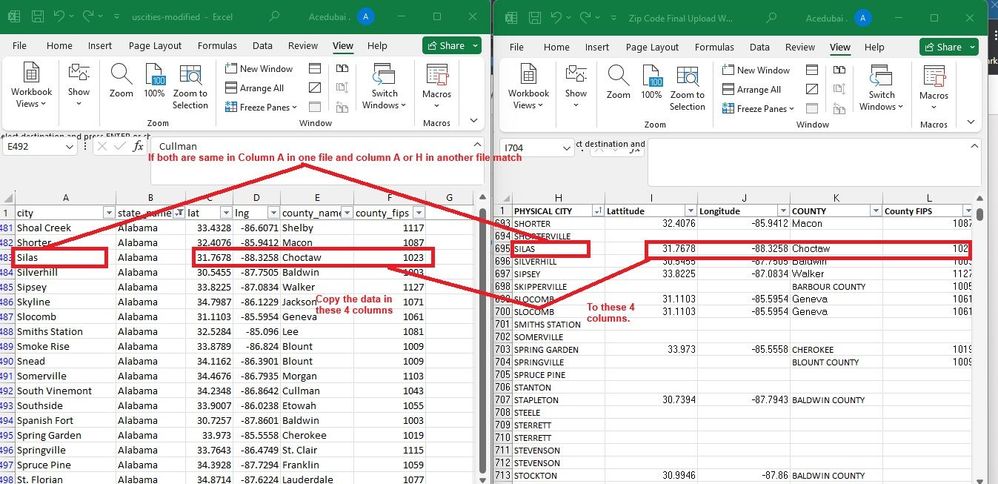Viewport: 998px width, 484px height.
Task: Click New Window in left window
Action: [259, 69]
